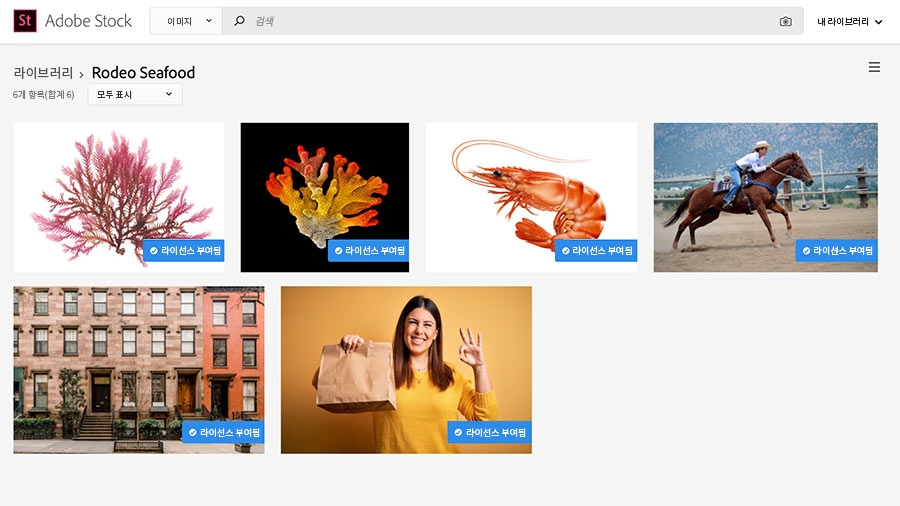Focus the 검색 search input field

(513, 21)
